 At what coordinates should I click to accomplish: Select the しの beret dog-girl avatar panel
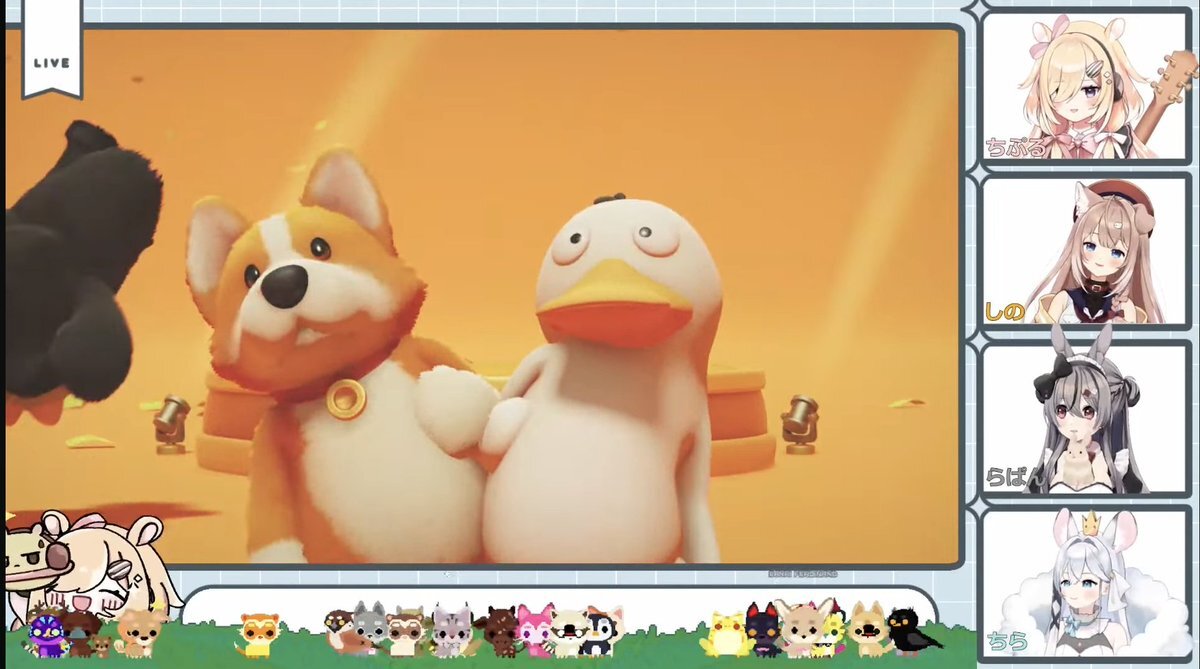(x=1086, y=250)
